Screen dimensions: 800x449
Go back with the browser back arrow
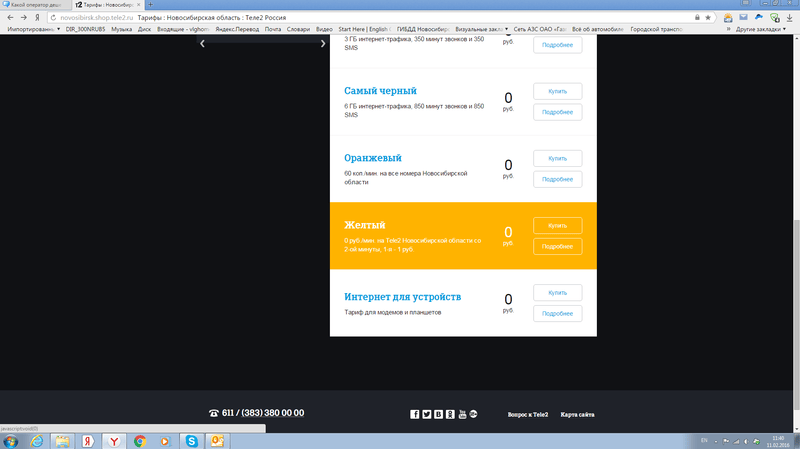10,17
